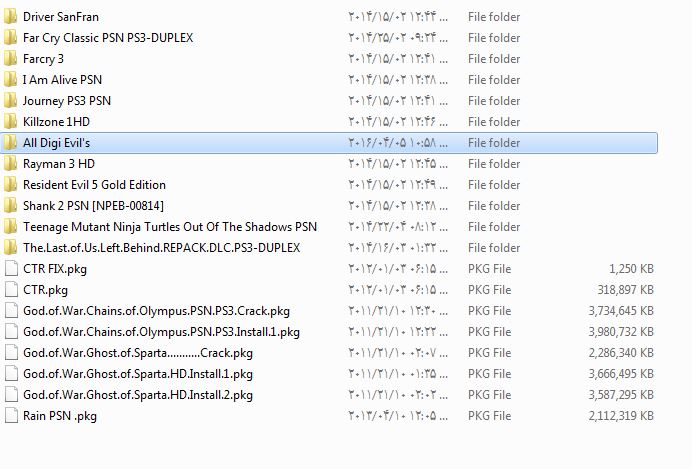Select Resident Evil 5 Gold Edition folder

pyautogui.click(x=94, y=185)
